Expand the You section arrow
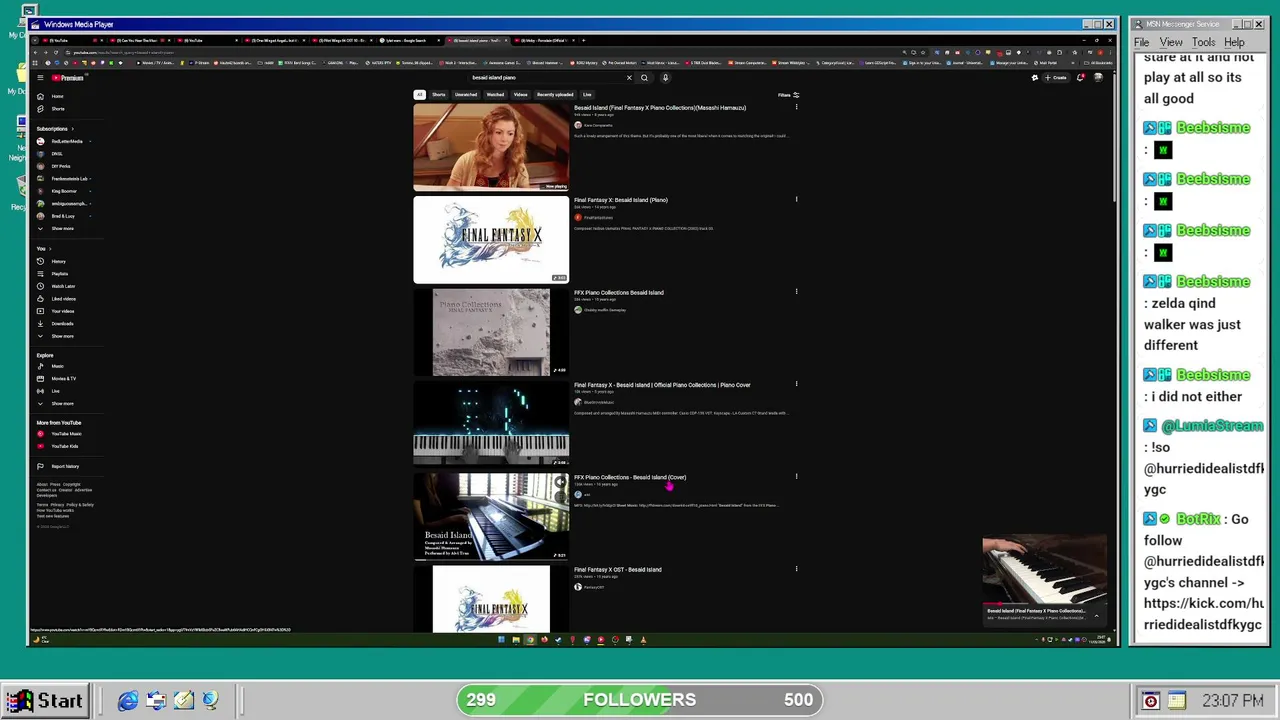 [50, 249]
